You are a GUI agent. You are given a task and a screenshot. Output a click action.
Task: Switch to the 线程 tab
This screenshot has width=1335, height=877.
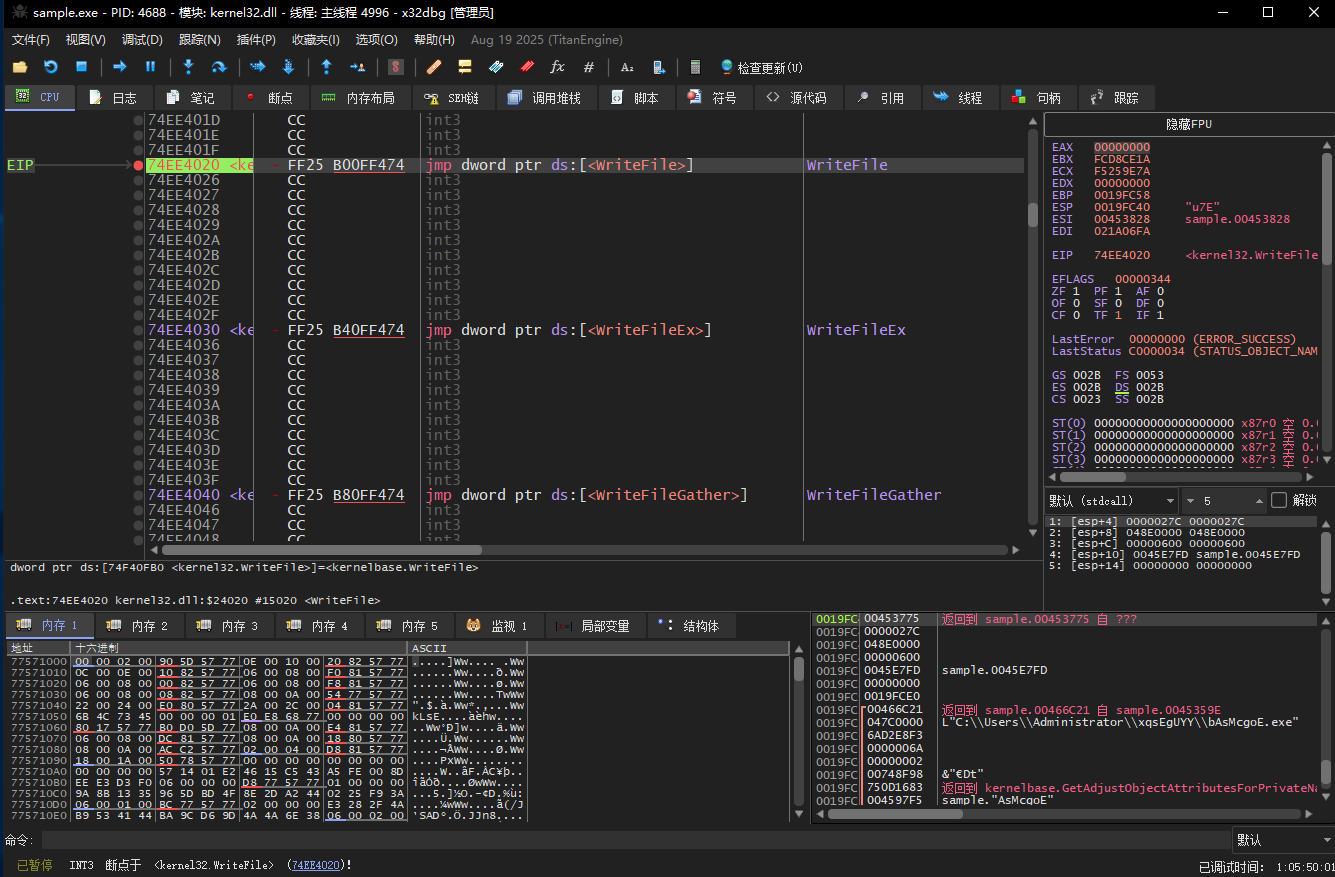coord(958,98)
